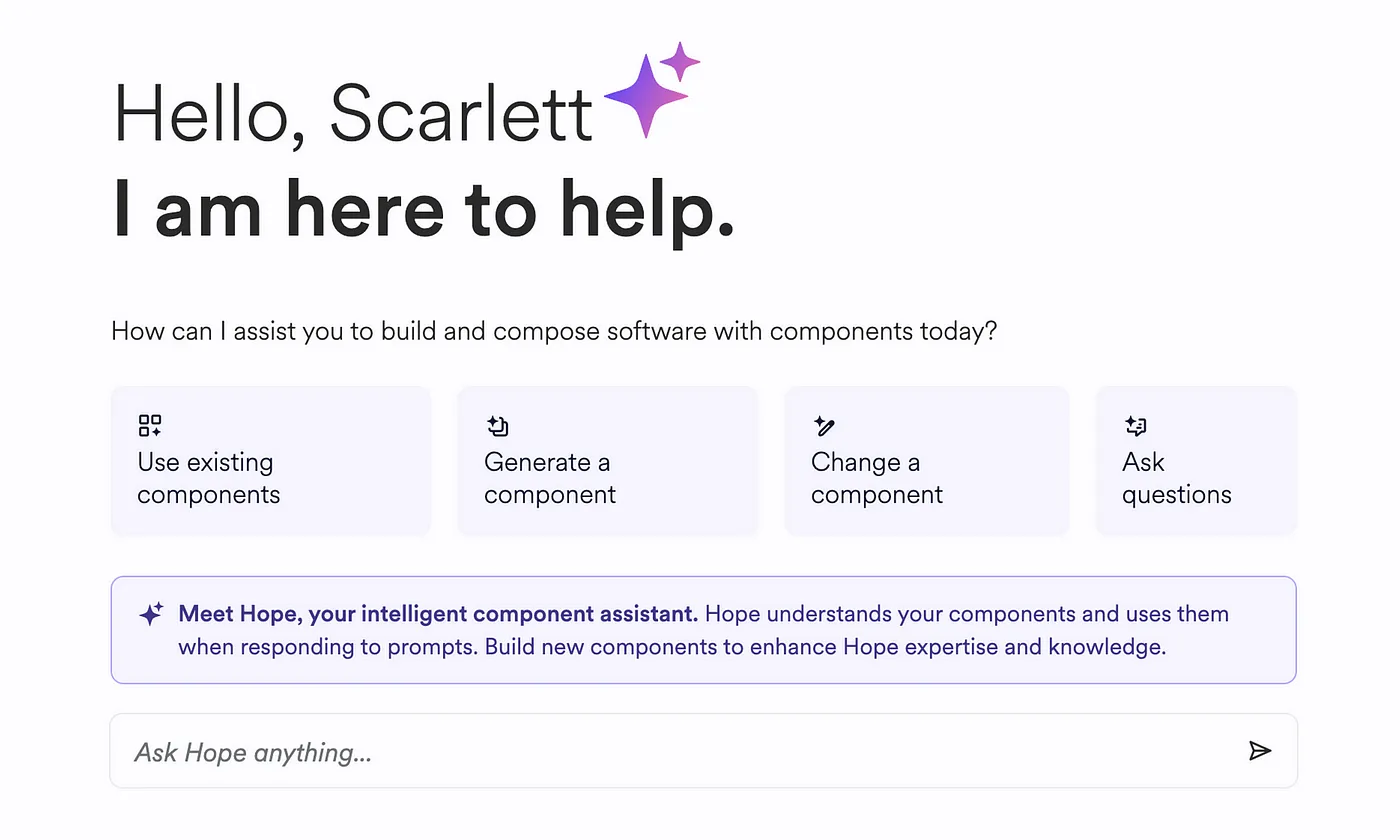Click the "I am here to help." heading
This screenshot has height=840, width=1400.
pyautogui.click(x=423, y=208)
